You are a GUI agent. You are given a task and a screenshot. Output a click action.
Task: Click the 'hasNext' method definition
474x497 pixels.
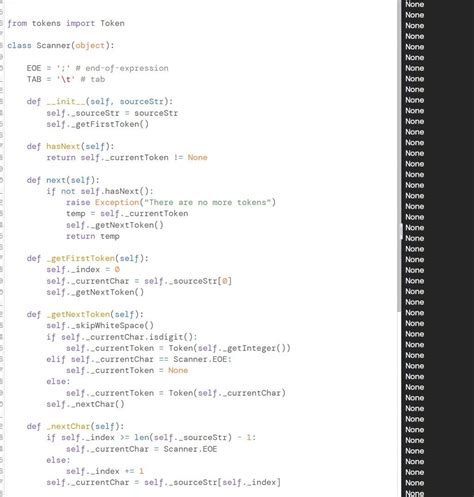[x=63, y=146]
